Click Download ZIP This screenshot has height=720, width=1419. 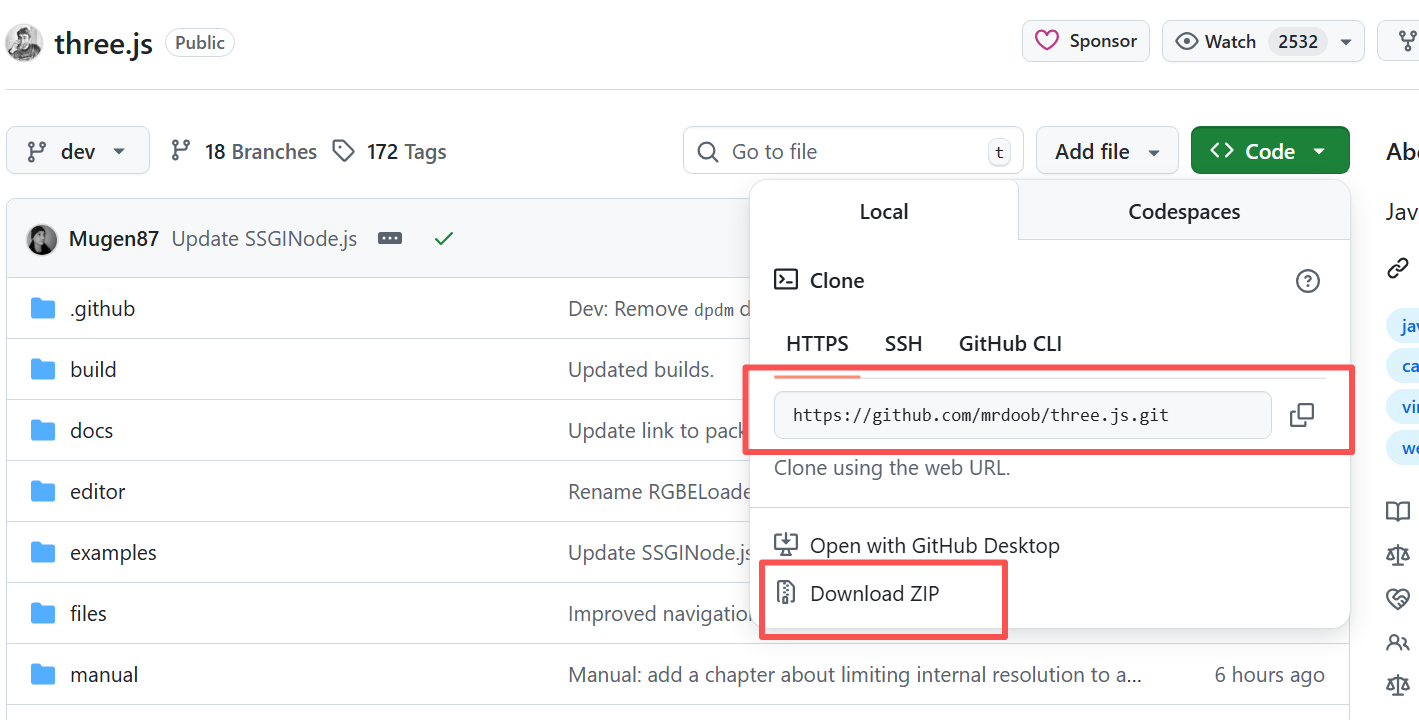point(874,594)
